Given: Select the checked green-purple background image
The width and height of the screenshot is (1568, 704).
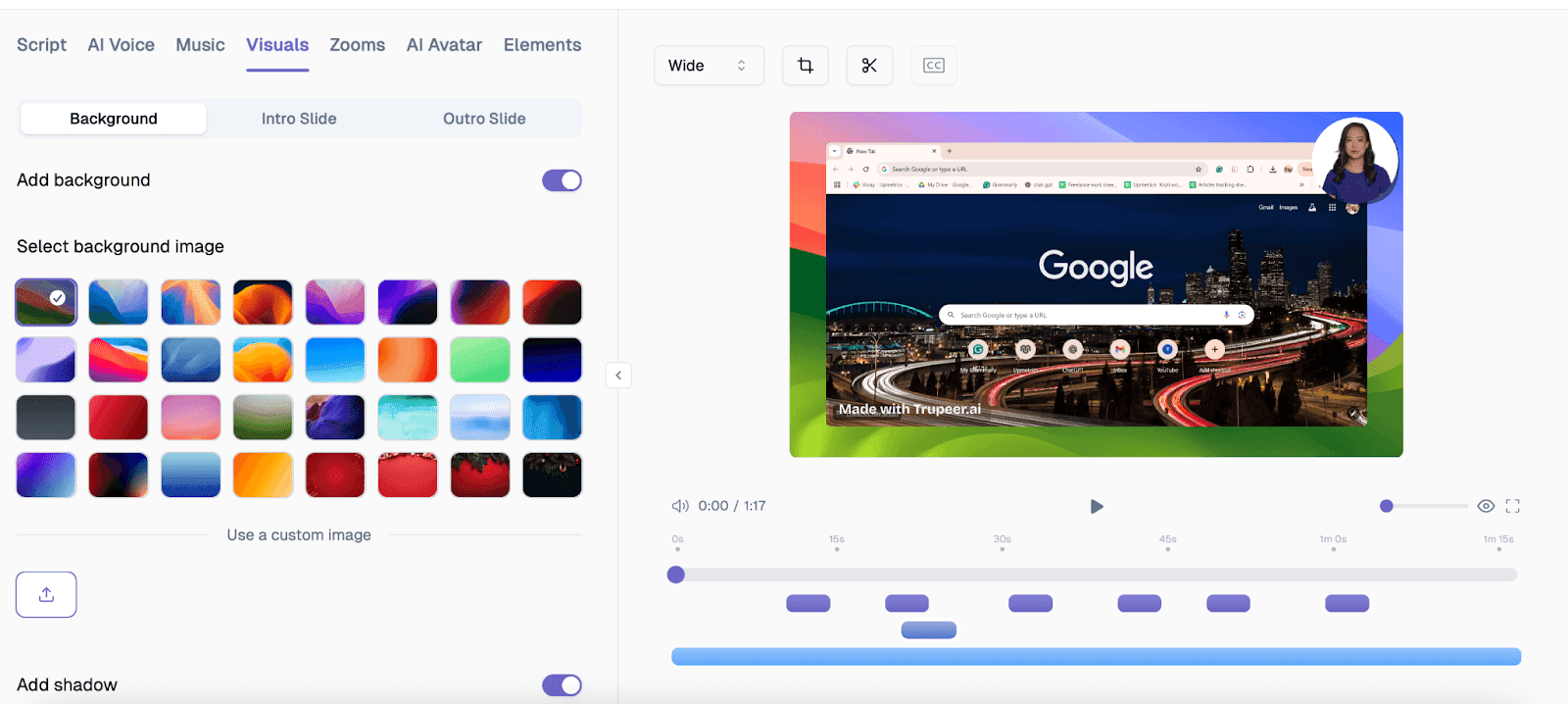Looking at the screenshot, I should [46, 302].
